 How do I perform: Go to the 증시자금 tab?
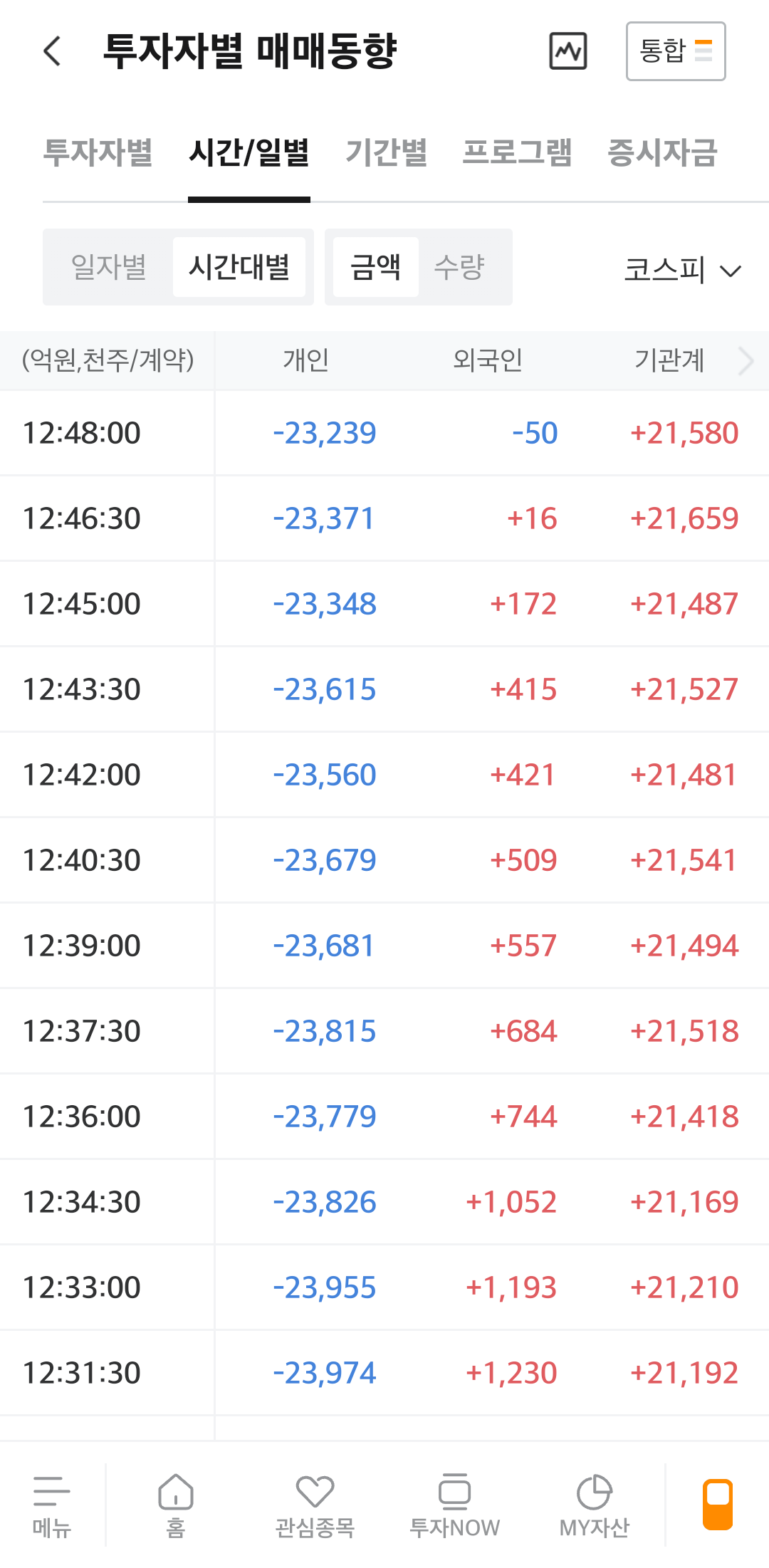point(661,152)
